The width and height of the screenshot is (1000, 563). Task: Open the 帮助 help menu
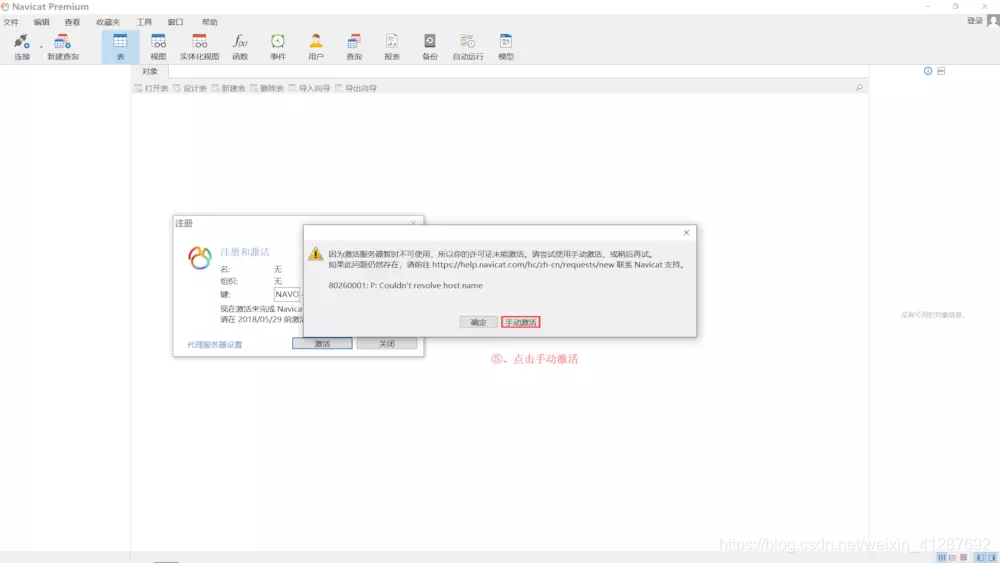pos(210,22)
